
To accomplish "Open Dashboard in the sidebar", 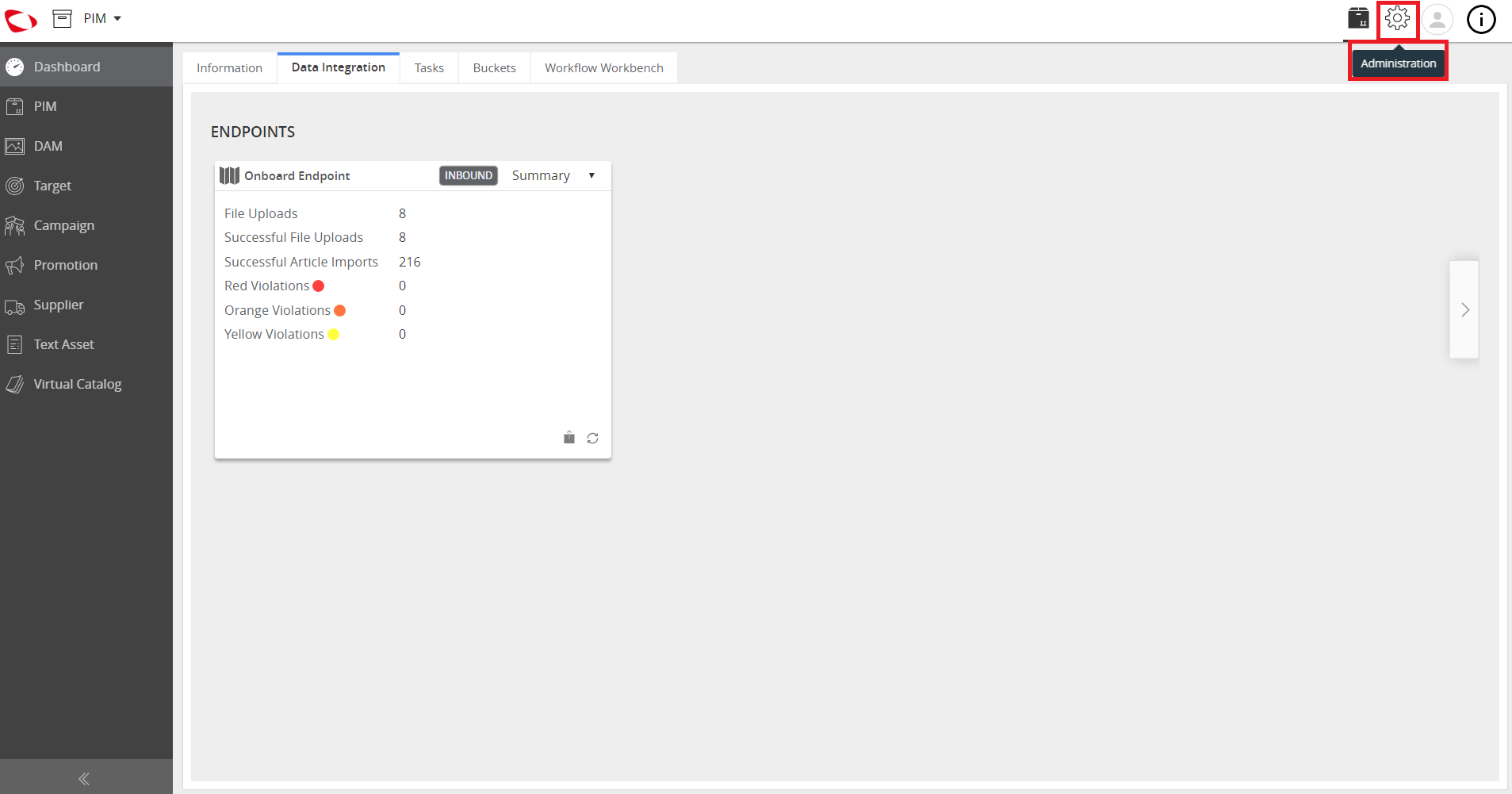I will coord(86,67).
